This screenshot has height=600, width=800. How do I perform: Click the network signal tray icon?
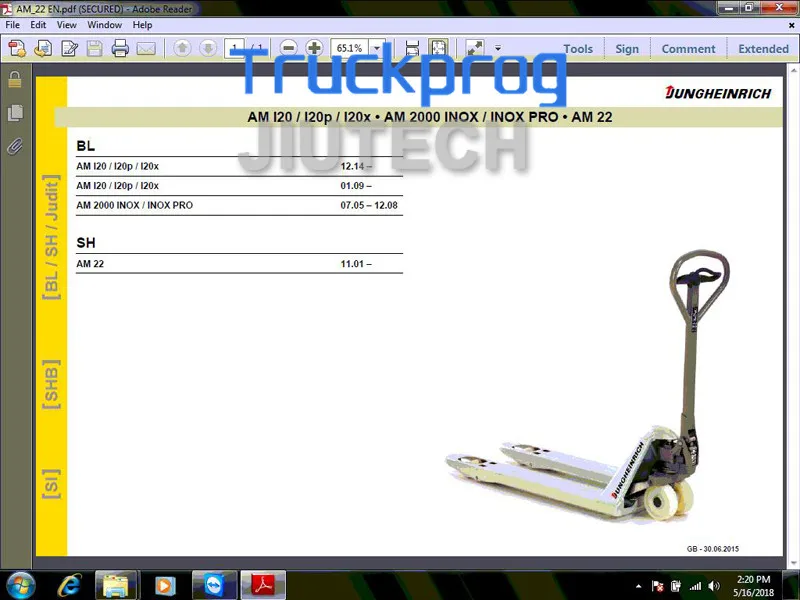(694, 586)
